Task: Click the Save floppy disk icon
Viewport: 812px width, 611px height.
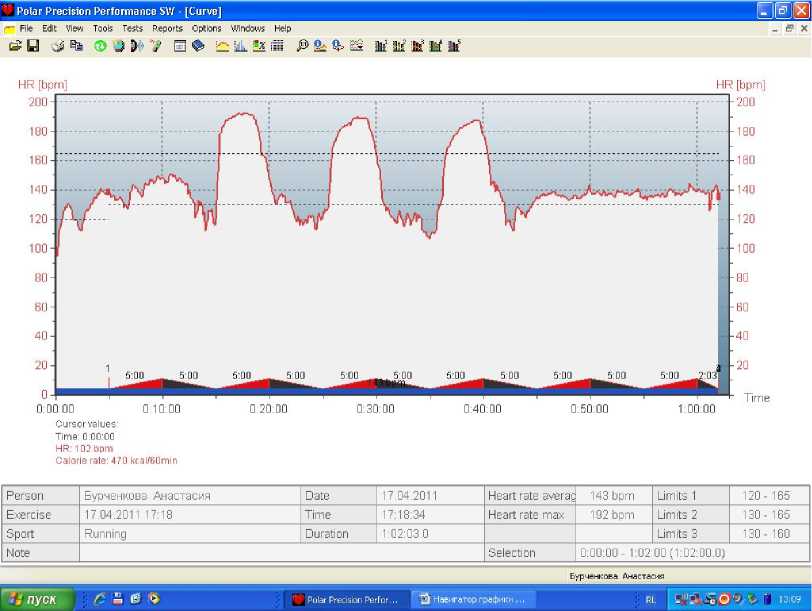Action: pyautogui.click(x=32, y=46)
